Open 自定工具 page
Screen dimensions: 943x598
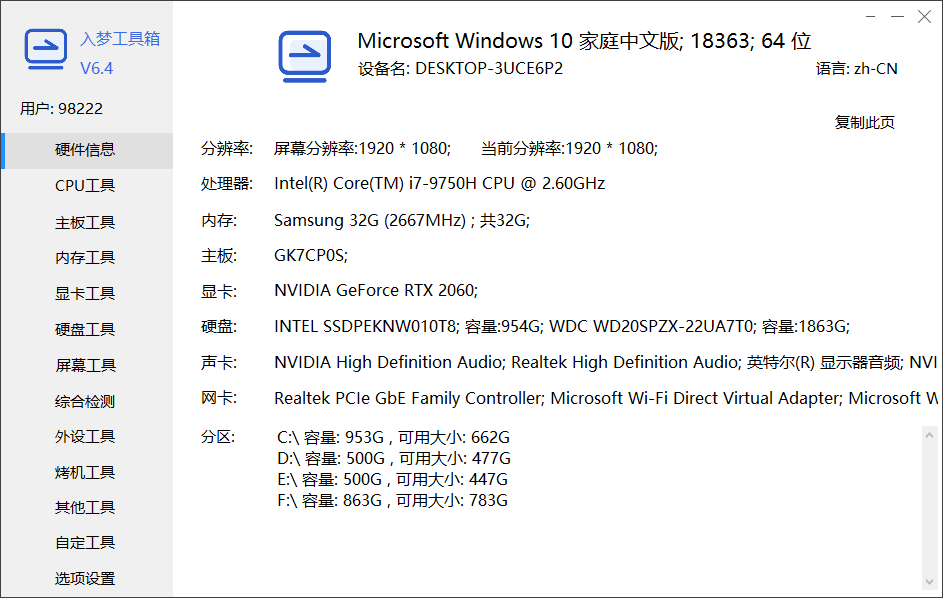click(x=87, y=543)
